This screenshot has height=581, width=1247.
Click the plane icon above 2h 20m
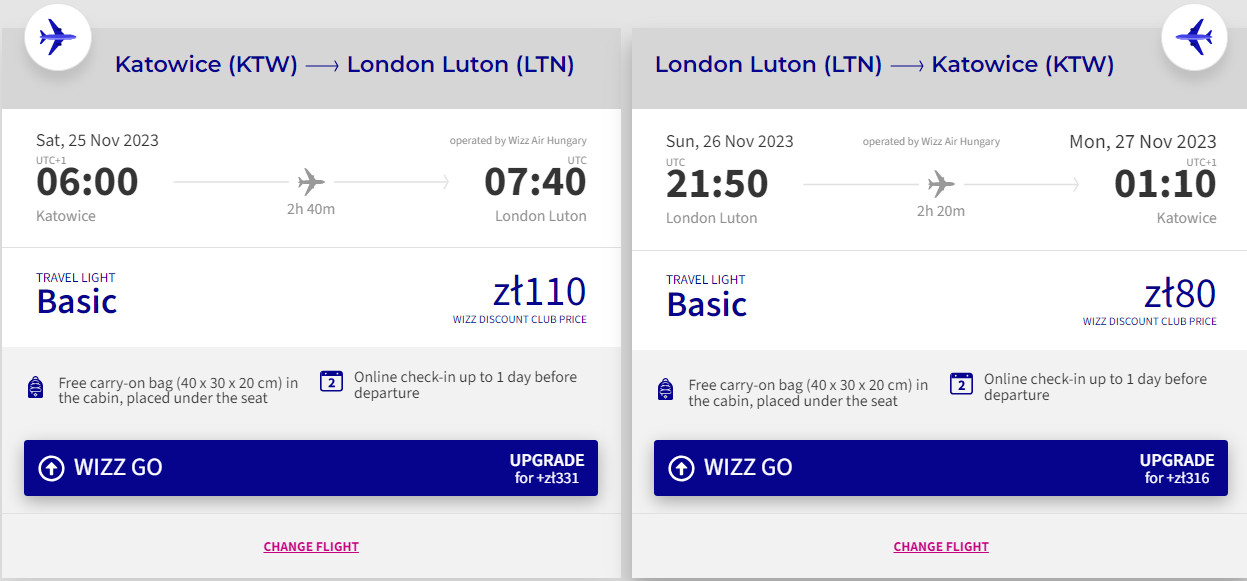941,184
